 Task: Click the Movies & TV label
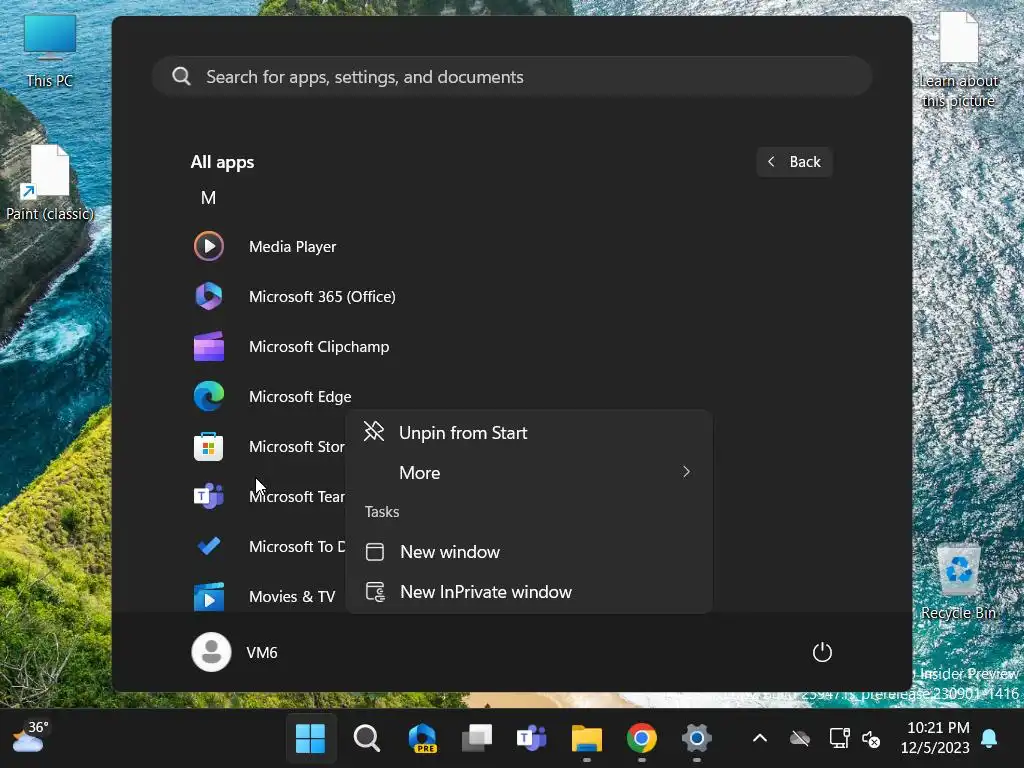292,596
